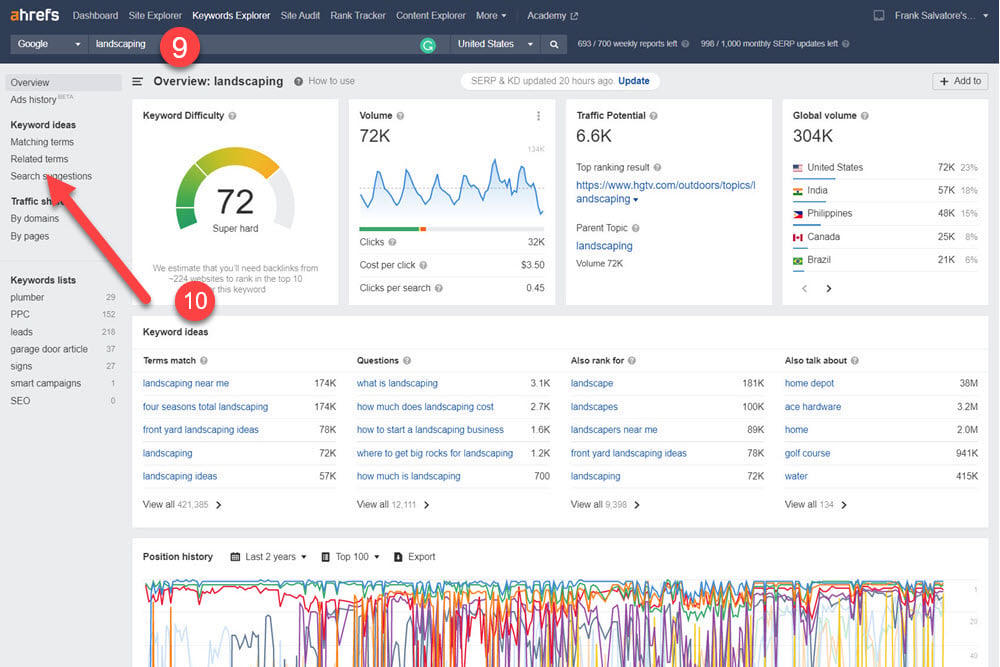Viewport: 1000px width, 667px height.
Task: Open the Top 100 positions dropdown
Action: click(x=351, y=557)
